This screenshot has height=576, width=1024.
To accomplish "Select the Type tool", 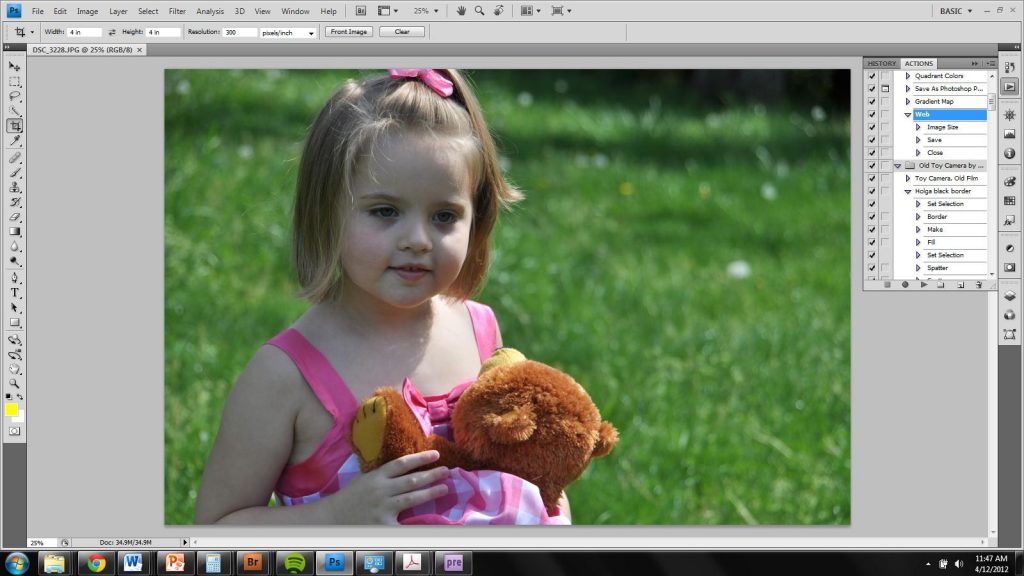I will click(15, 293).
